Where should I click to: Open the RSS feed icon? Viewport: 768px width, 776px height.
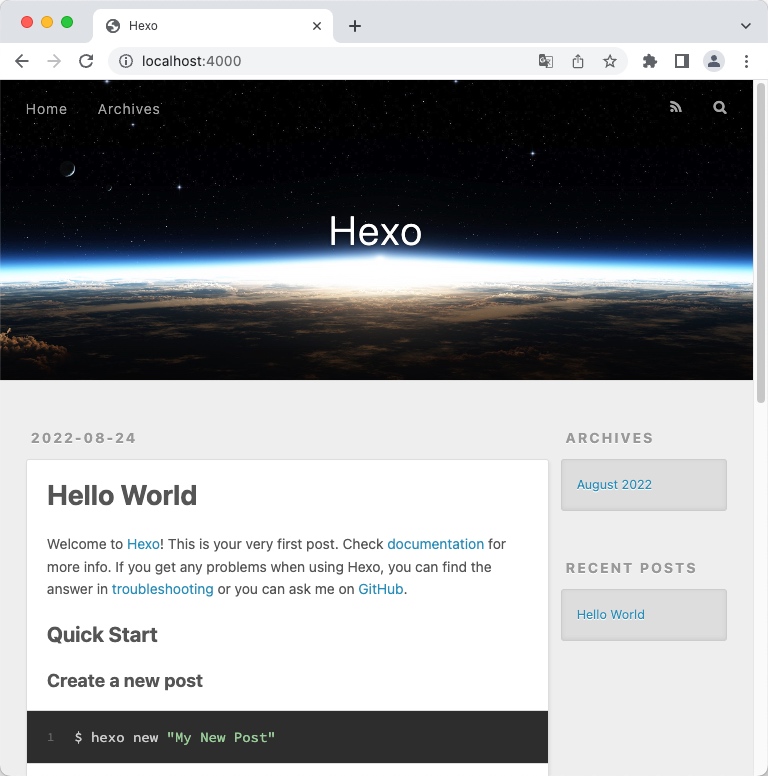676,108
